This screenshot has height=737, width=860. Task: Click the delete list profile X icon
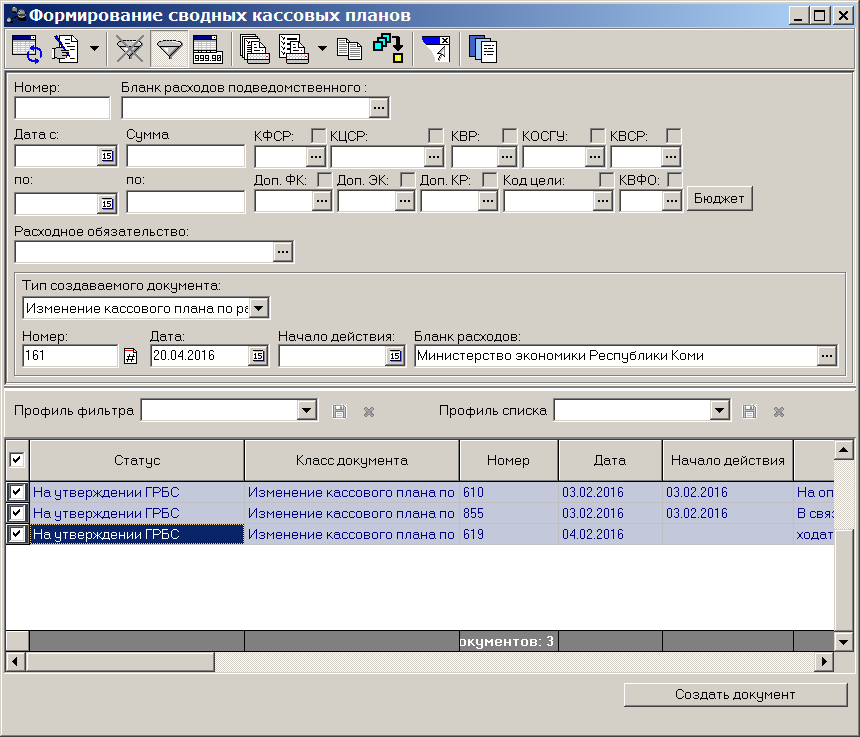click(779, 411)
